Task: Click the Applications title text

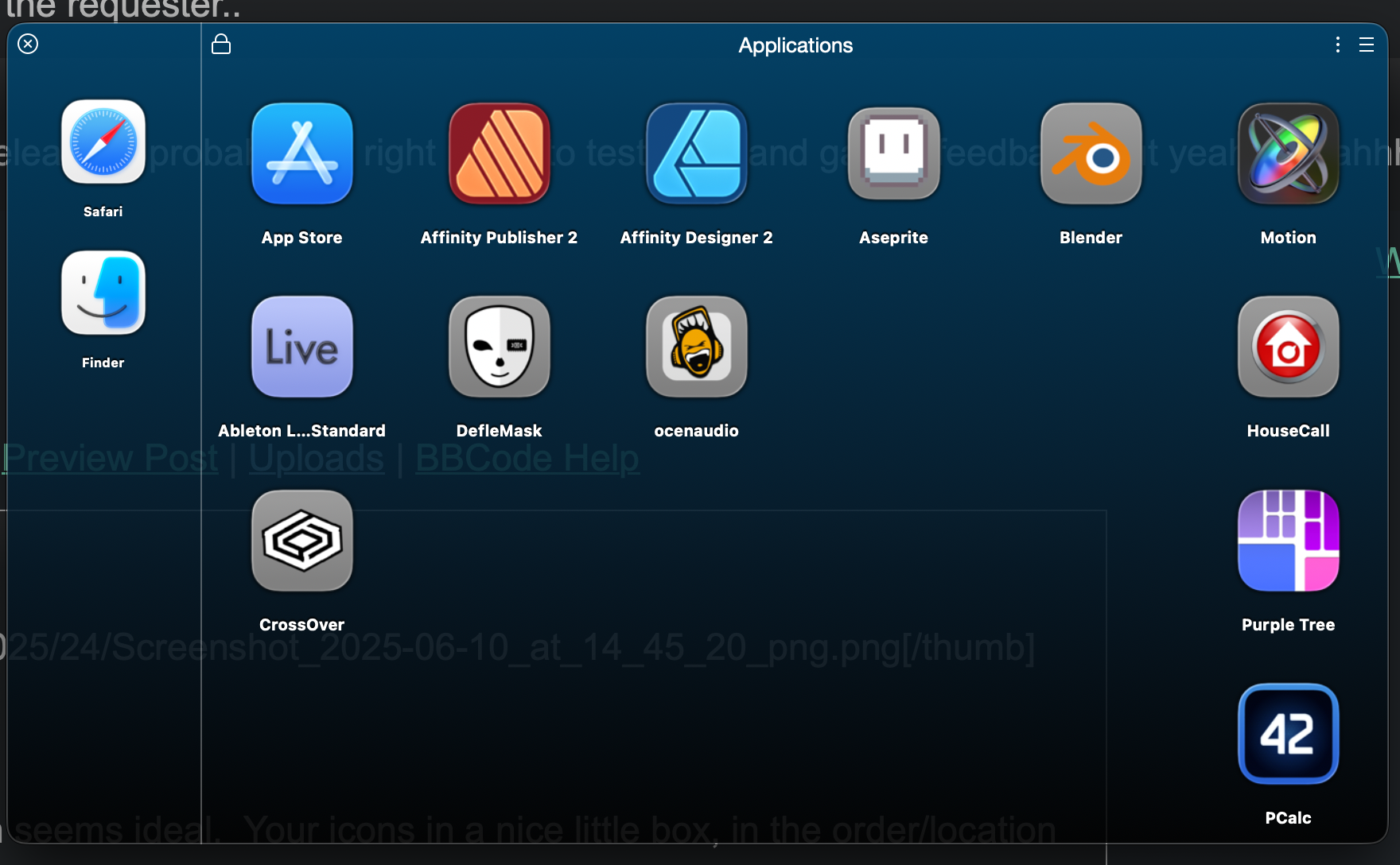Action: click(x=795, y=45)
